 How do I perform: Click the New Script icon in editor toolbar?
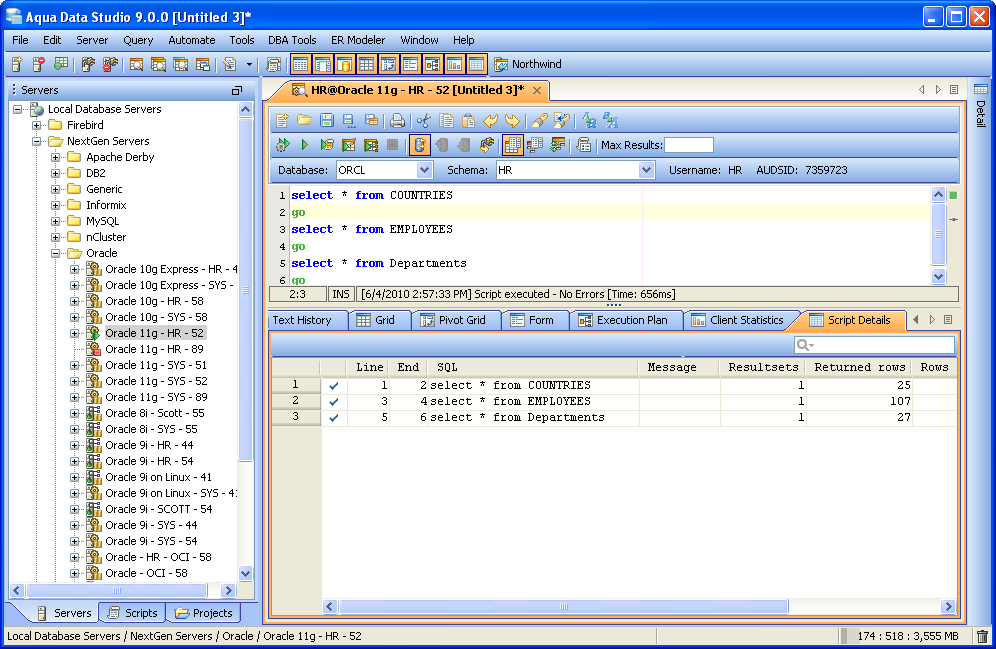coord(283,120)
